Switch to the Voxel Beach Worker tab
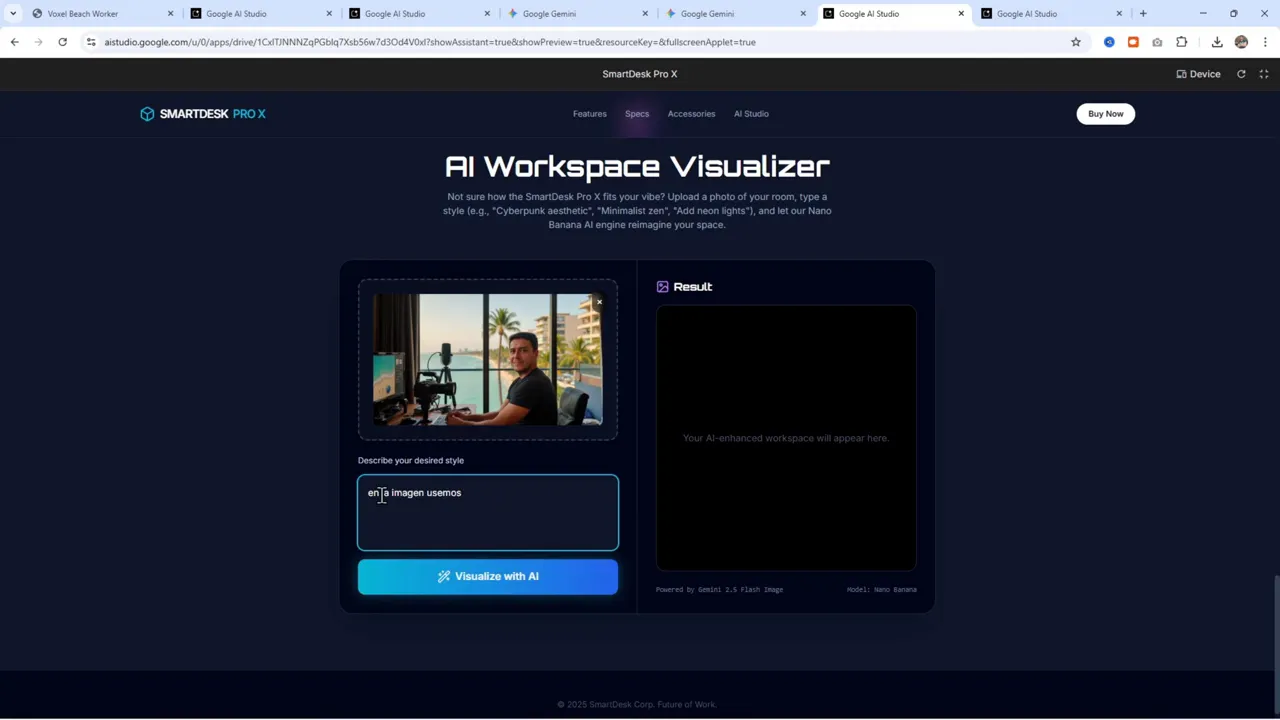This screenshot has height=720, width=1280. click(83, 13)
